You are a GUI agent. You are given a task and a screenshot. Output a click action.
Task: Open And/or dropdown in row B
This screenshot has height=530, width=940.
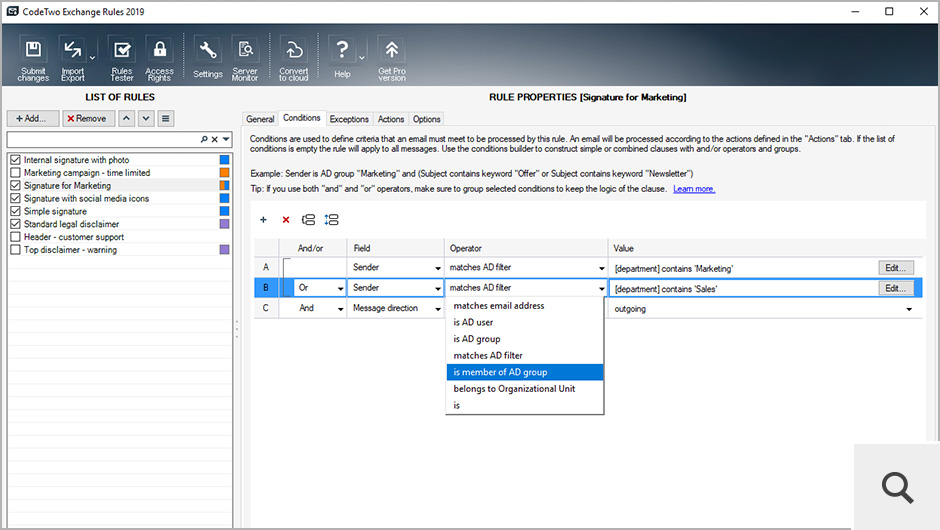[x=341, y=288]
